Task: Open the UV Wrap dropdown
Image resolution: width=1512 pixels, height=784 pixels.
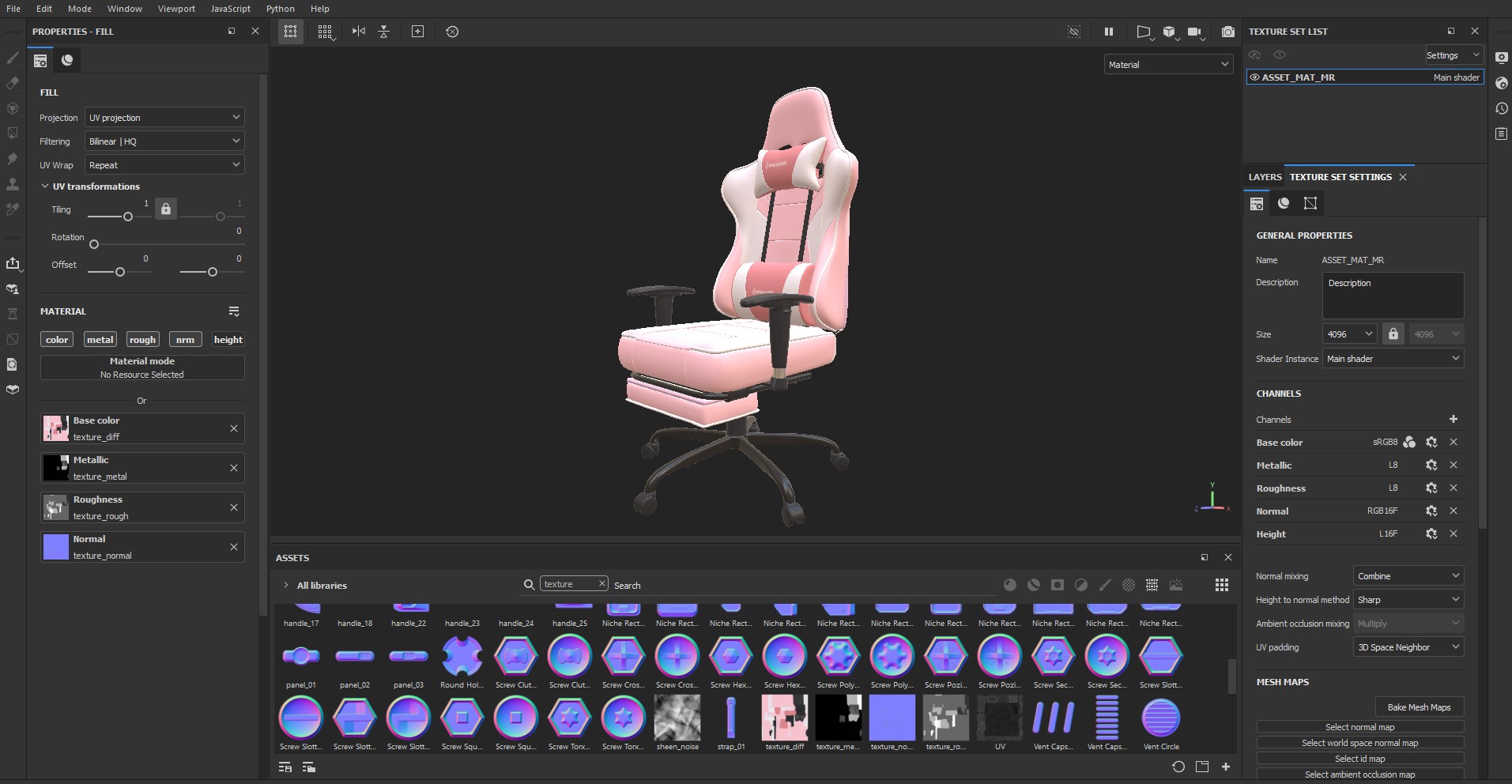Action: point(164,164)
